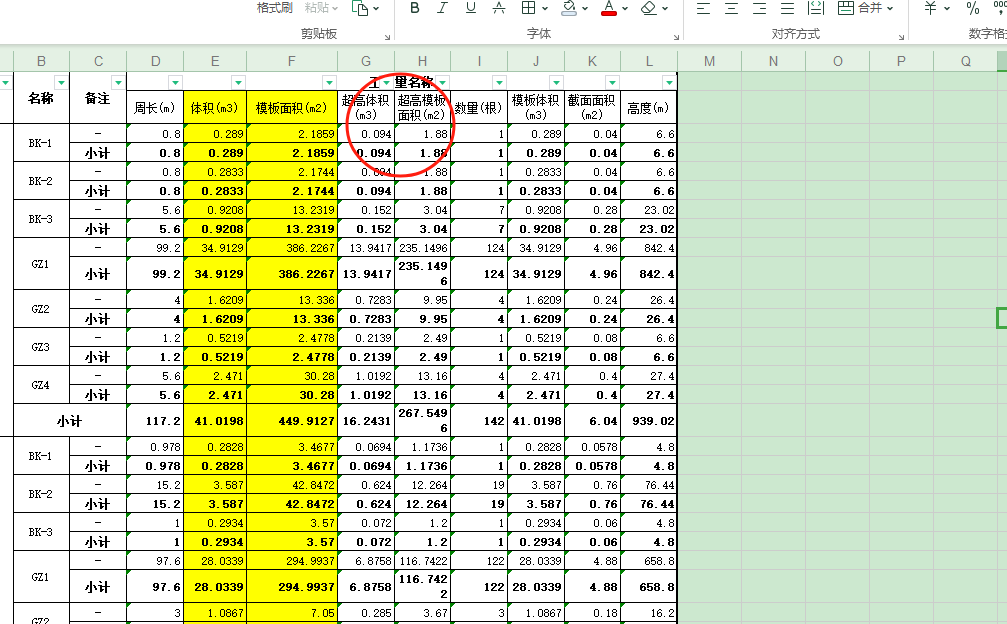Open the filter arrow in column K
Screen dimensions: 1007x624
click(613, 82)
